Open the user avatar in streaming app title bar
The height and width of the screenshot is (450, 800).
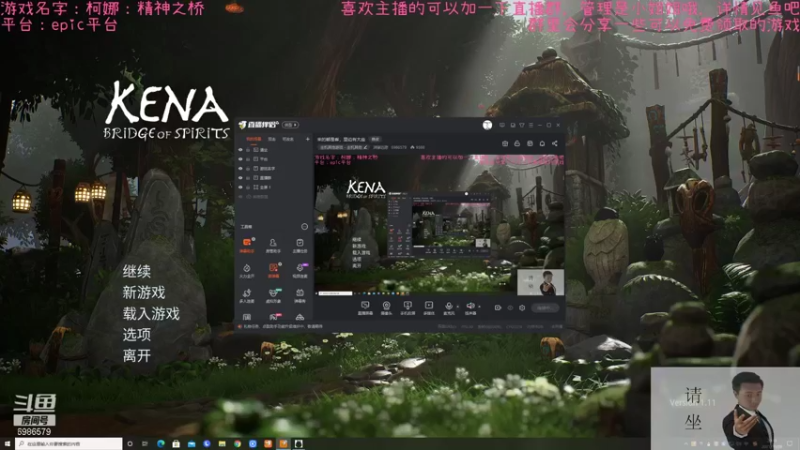(487, 125)
